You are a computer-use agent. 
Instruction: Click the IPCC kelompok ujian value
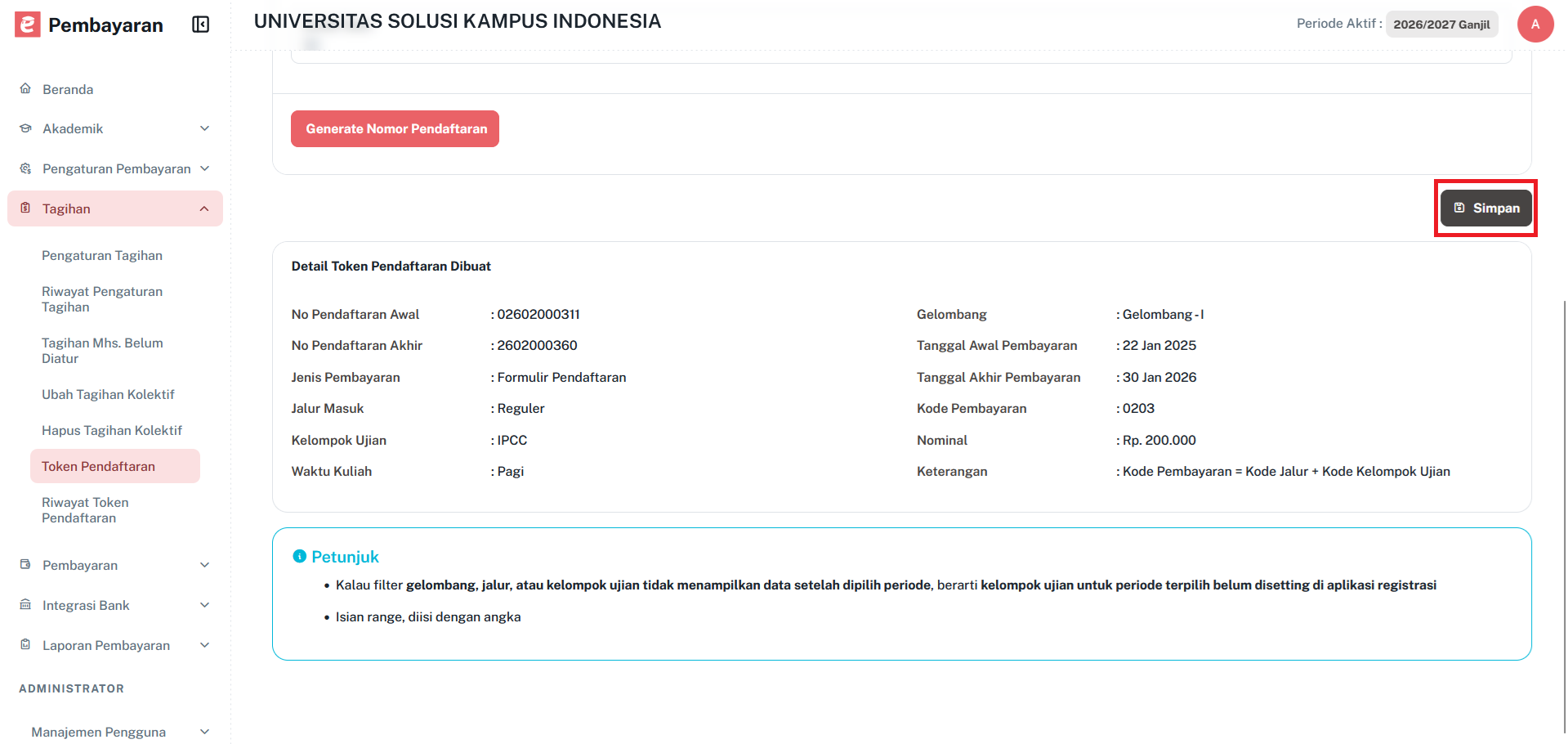coord(512,440)
